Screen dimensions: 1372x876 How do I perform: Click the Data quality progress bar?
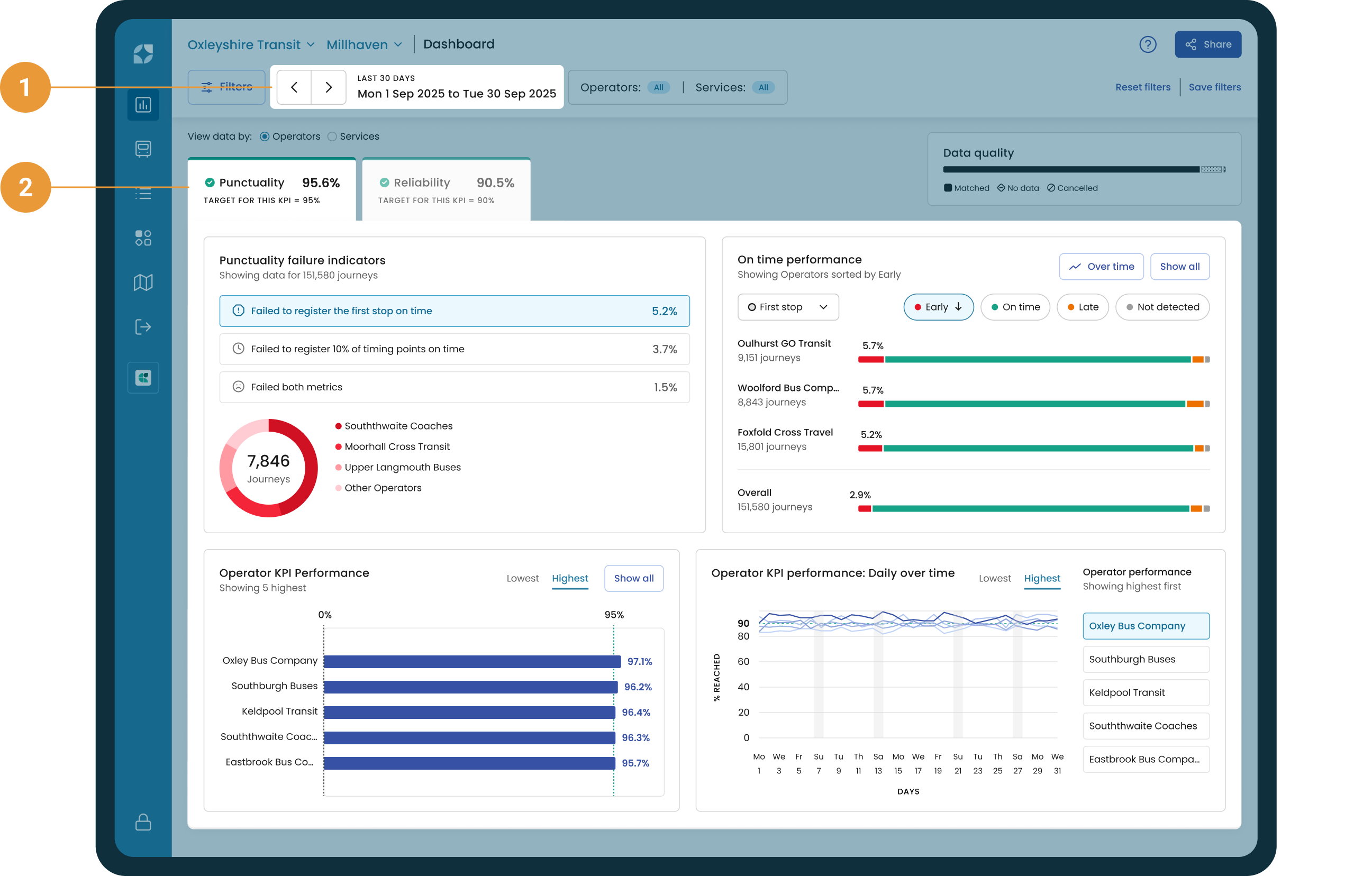[x=1083, y=169]
